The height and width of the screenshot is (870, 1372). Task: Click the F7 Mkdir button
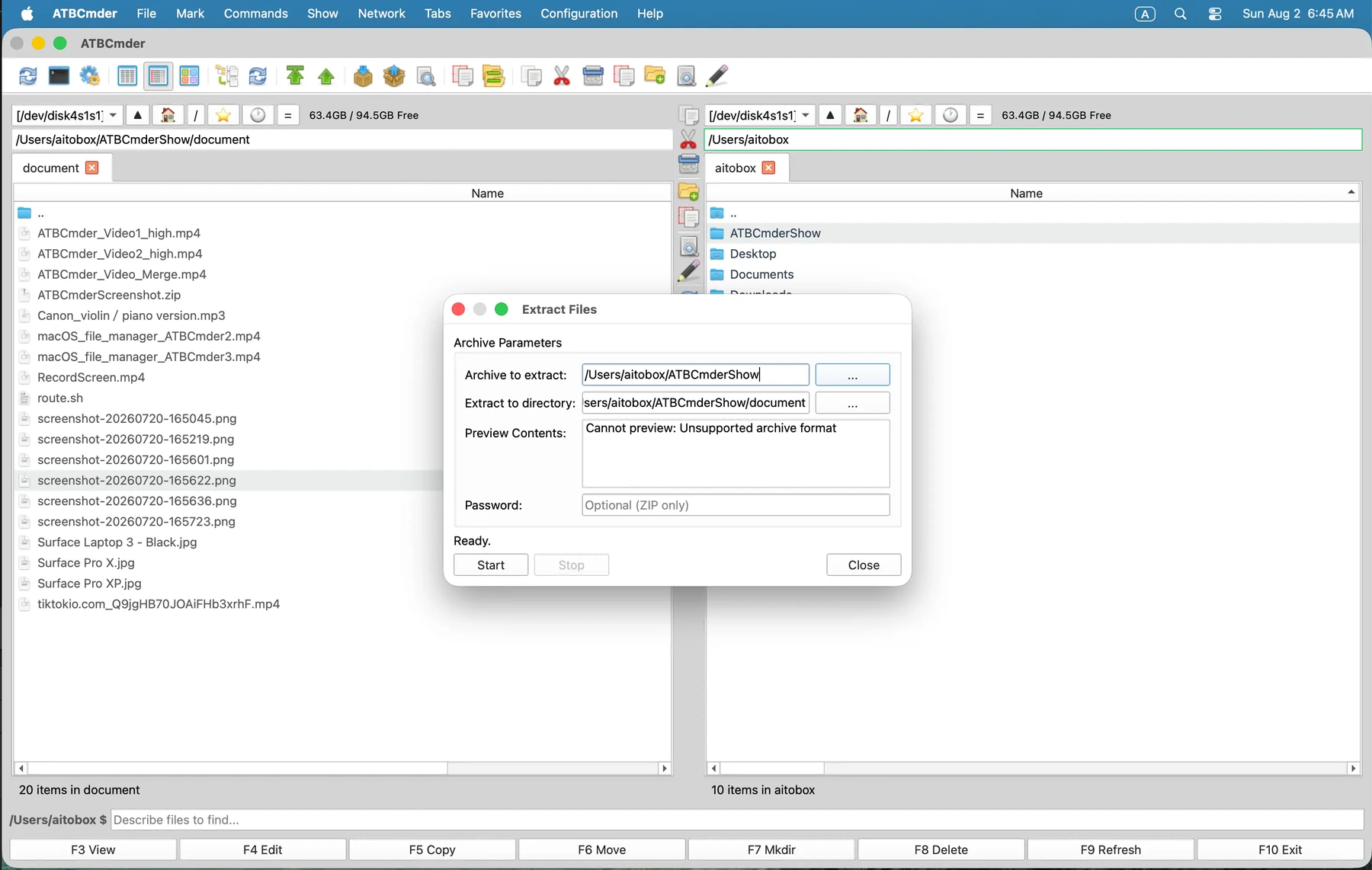click(x=771, y=849)
